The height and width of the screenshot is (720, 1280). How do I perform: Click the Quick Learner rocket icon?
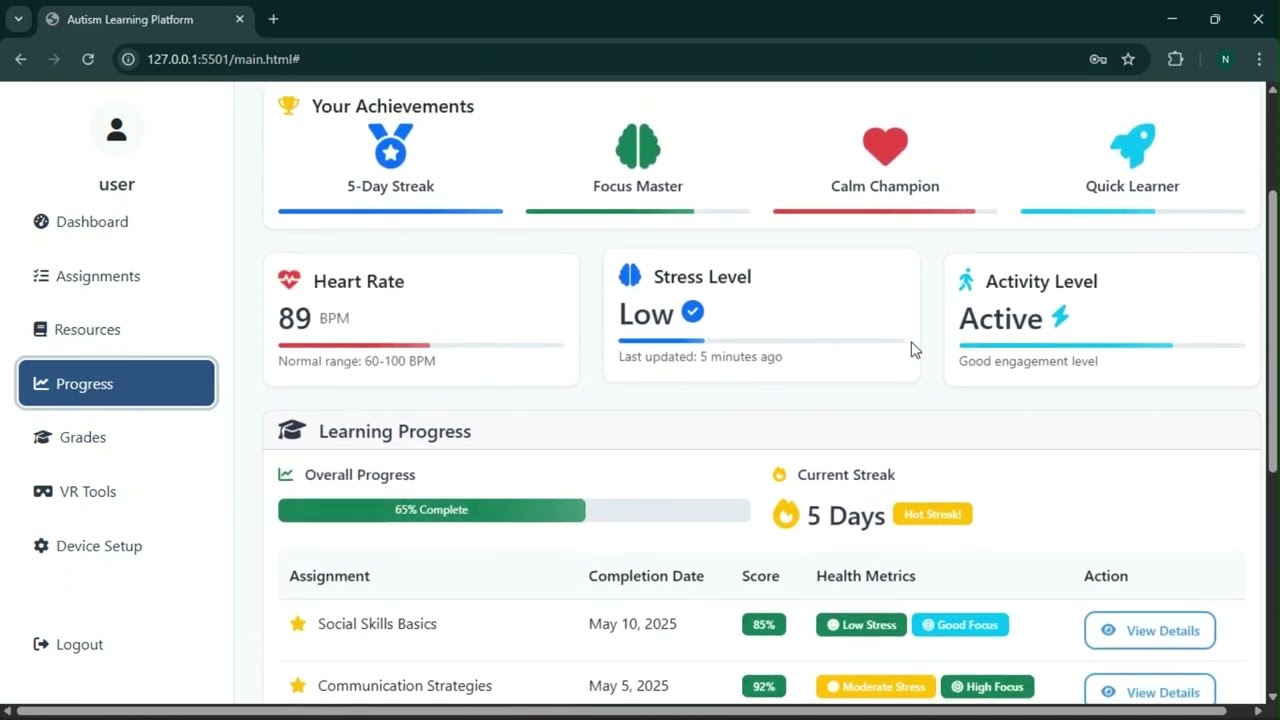[x=1133, y=146]
